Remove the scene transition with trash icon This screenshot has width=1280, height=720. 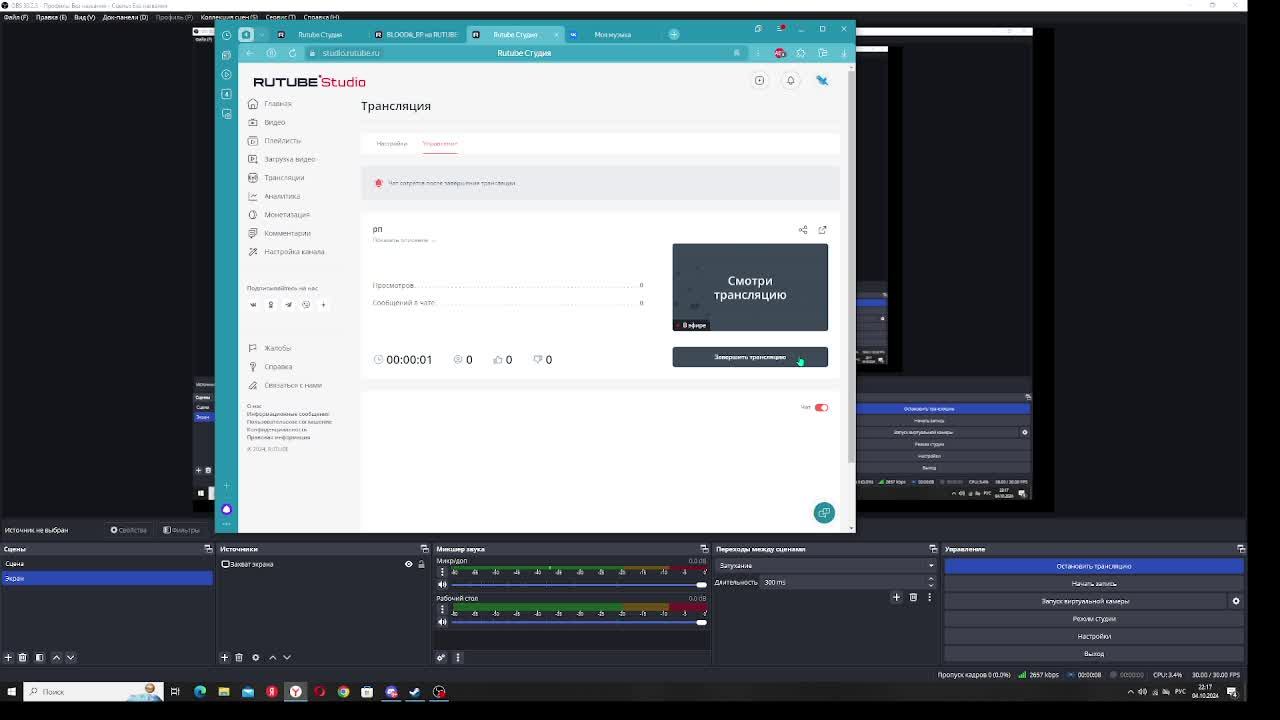coord(913,597)
